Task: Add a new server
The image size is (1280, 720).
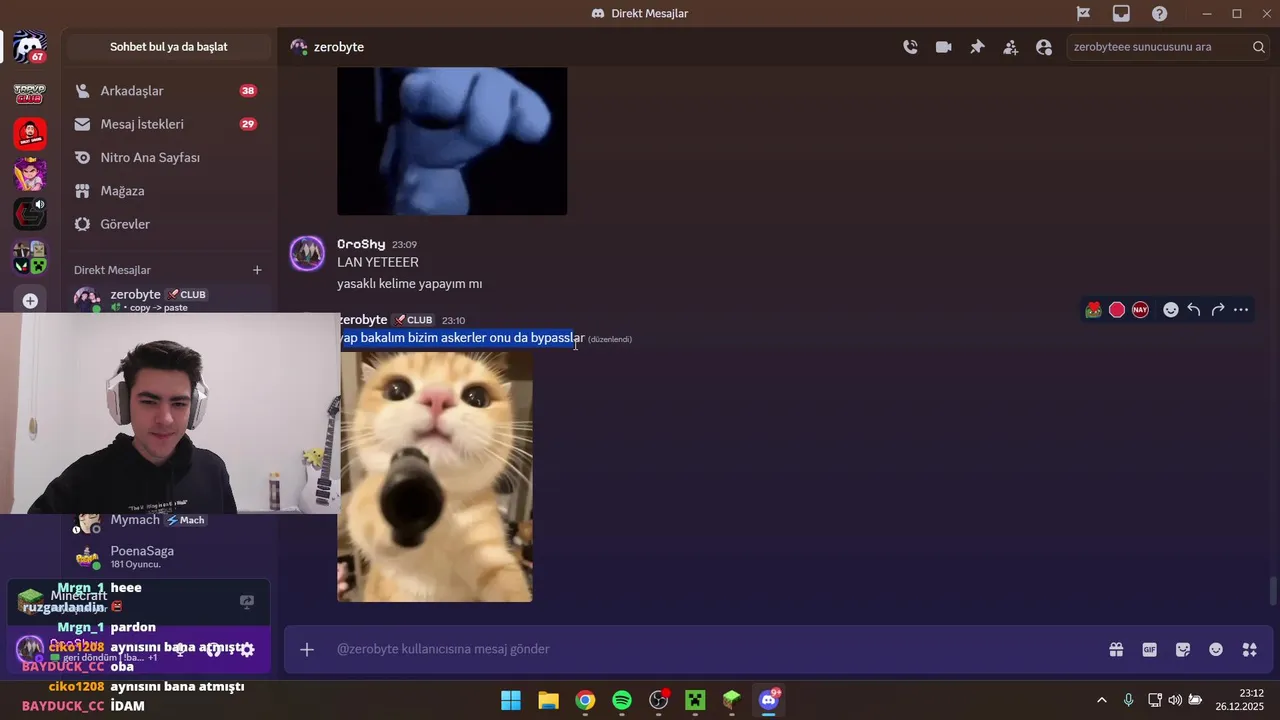Action: [x=30, y=300]
